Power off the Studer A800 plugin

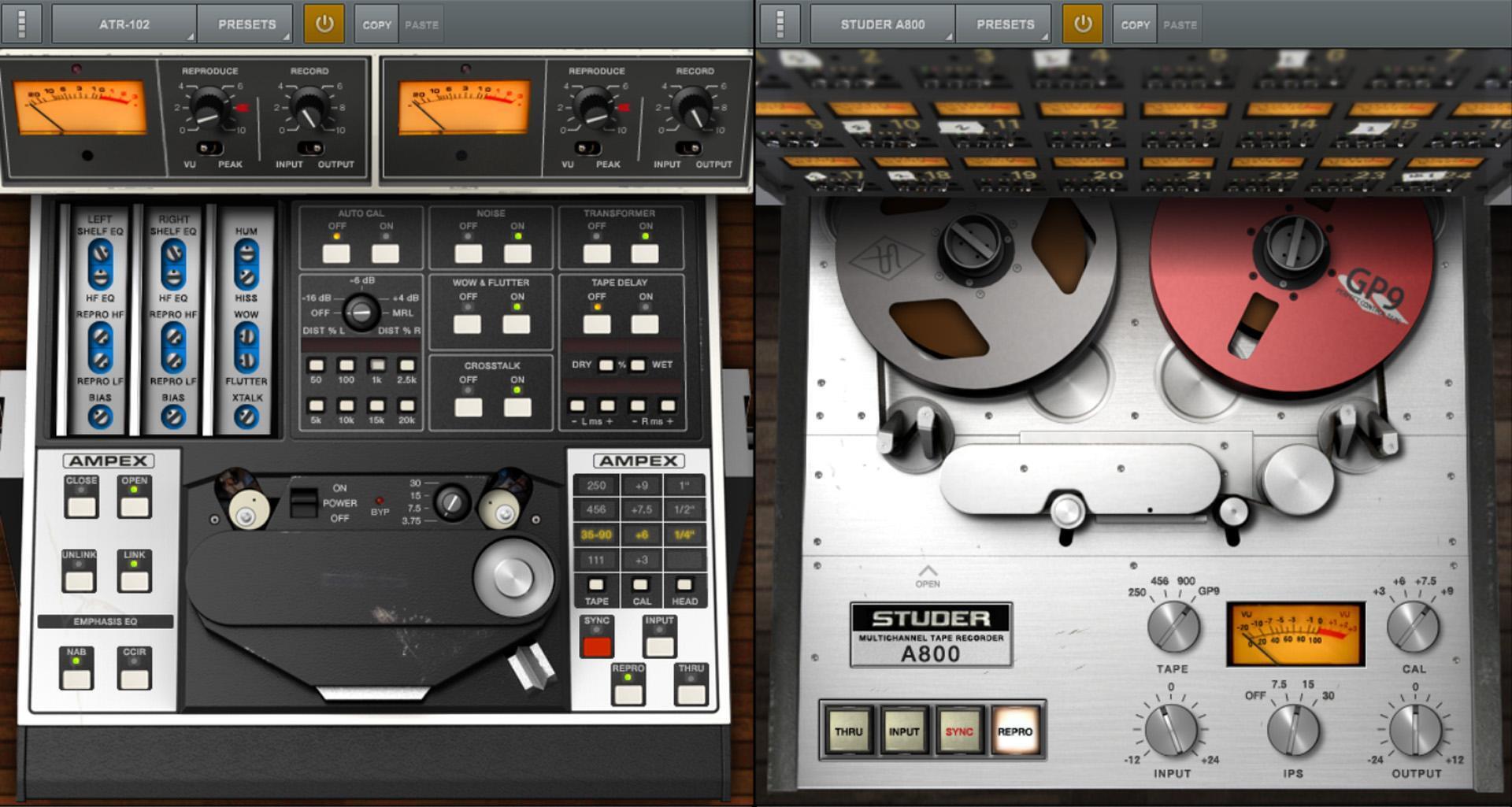pyautogui.click(x=1083, y=23)
